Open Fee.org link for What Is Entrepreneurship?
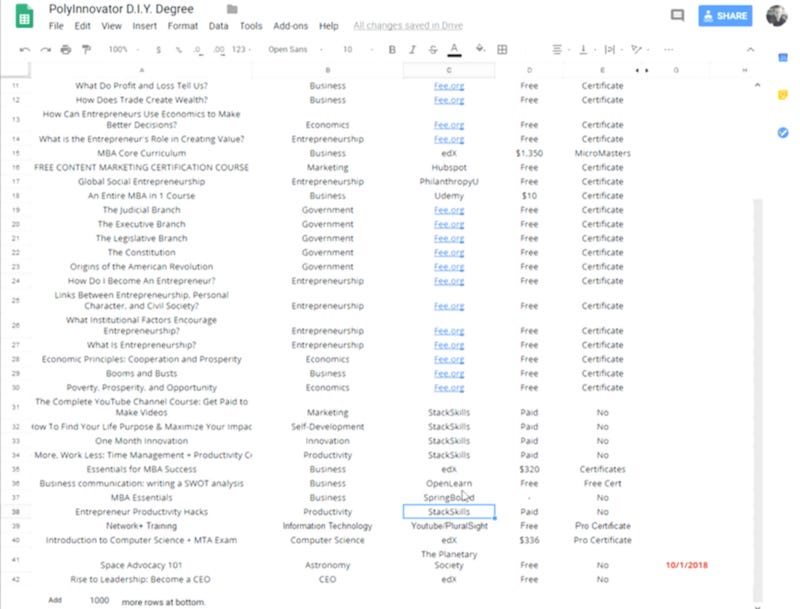 448,345
